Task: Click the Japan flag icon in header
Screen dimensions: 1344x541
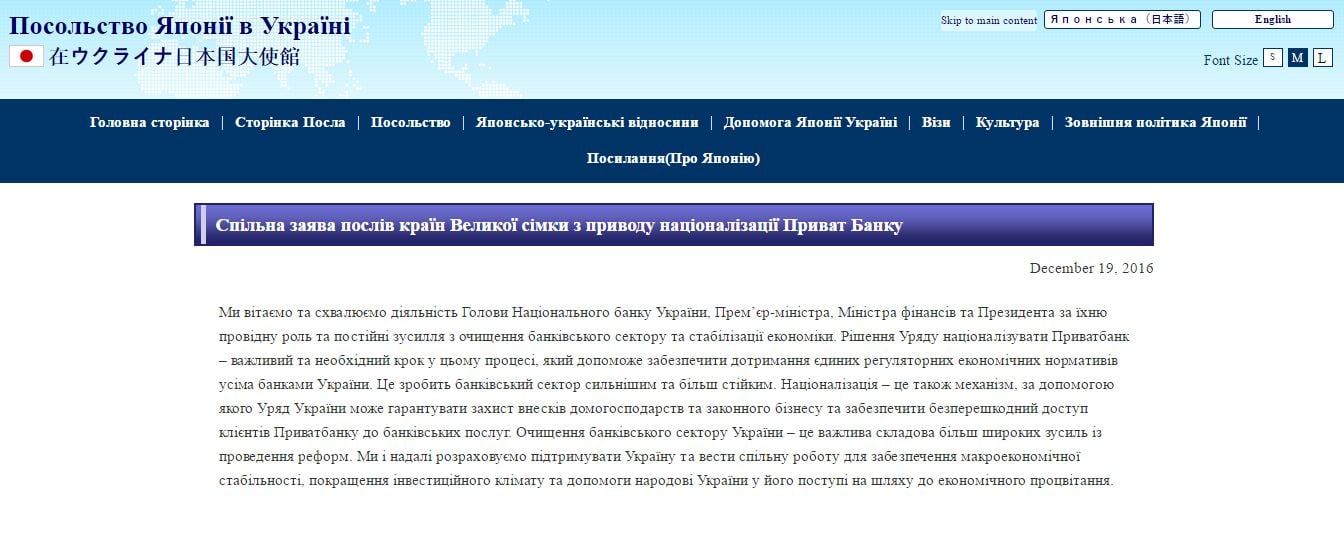Action: 27,57
